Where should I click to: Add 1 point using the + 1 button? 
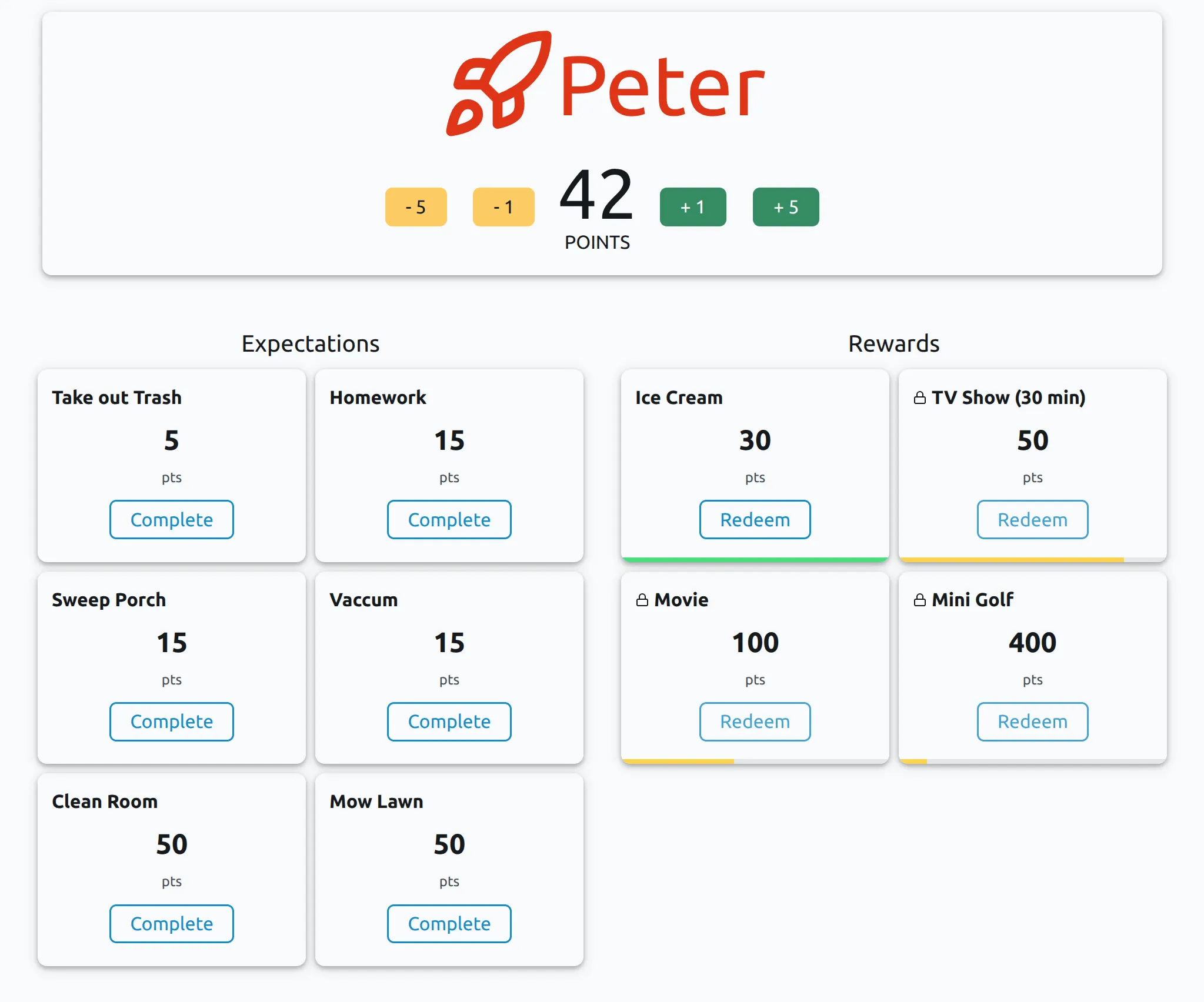coord(693,206)
